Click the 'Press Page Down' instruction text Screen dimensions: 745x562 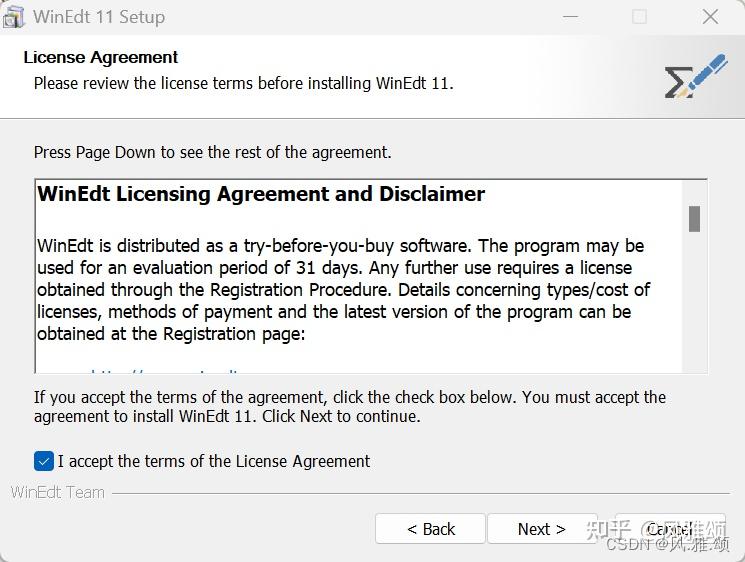212,152
